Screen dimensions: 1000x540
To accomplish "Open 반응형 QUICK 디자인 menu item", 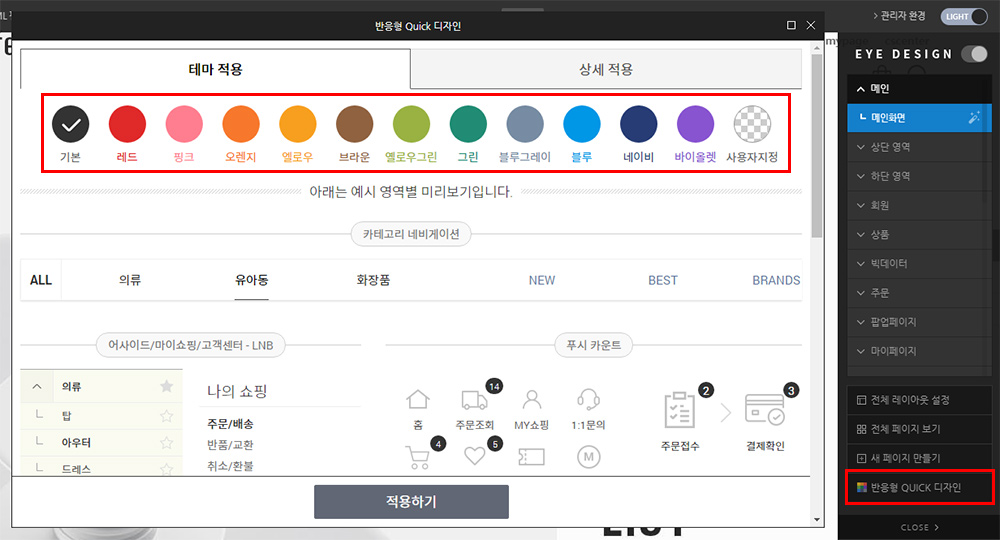I will 919,488.
